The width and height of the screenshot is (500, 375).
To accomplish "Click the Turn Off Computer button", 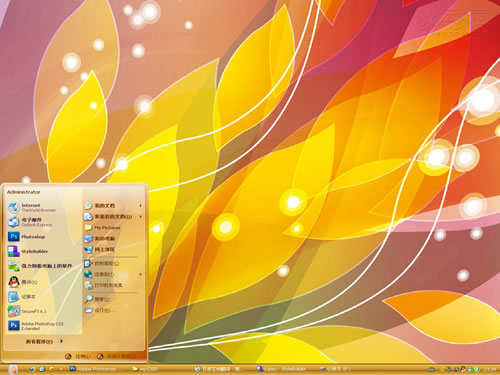I will pos(117,356).
